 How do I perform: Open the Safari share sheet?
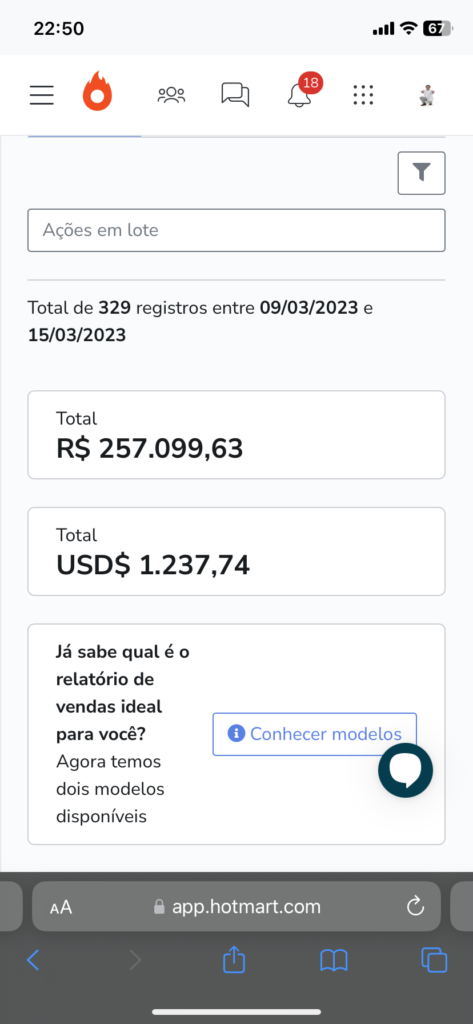pos(234,959)
